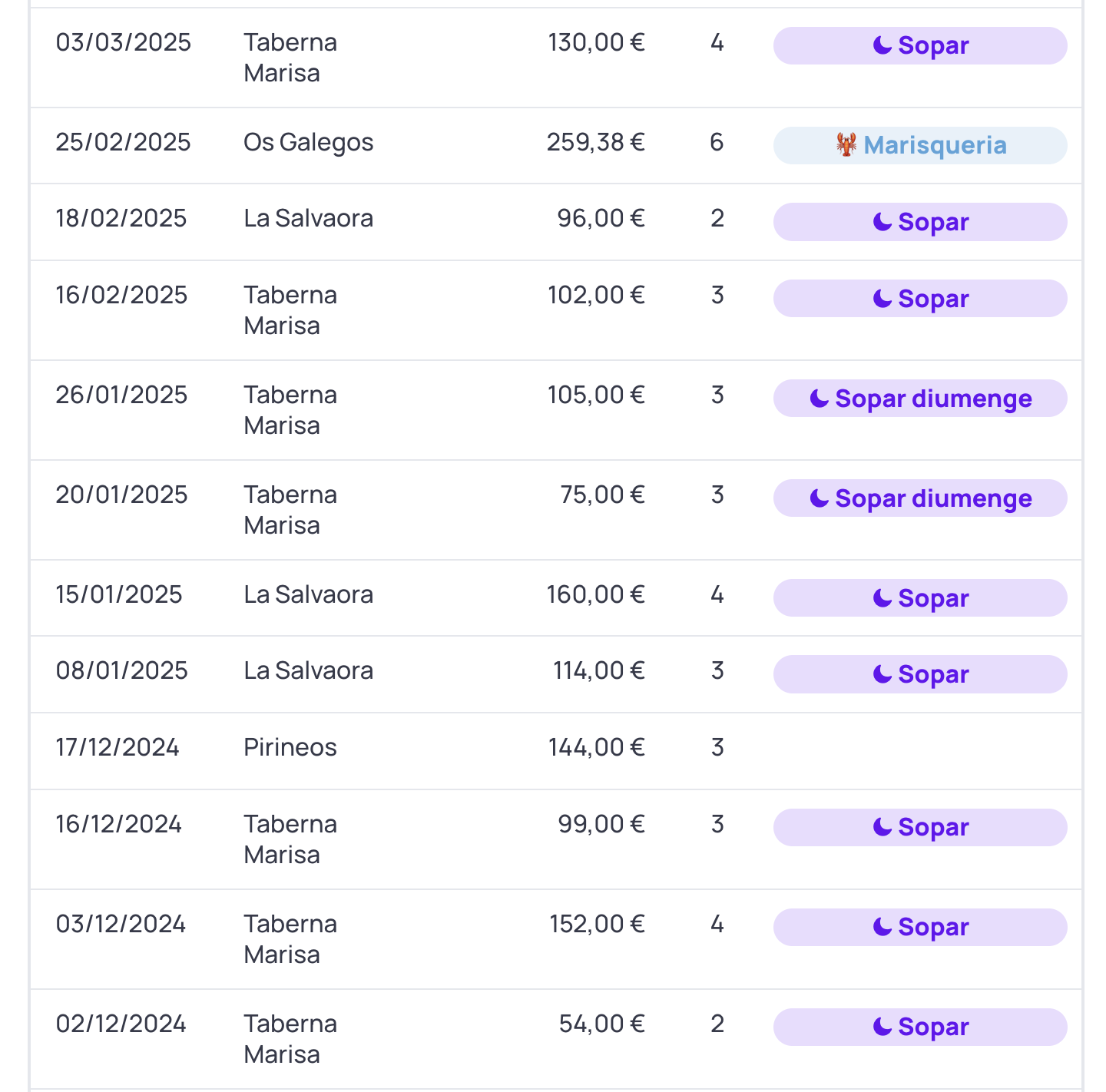This screenshot has height=1092, width=1106.
Task: Click the Sopar tag for 03/12/2024
Action: pyautogui.click(x=920, y=927)
